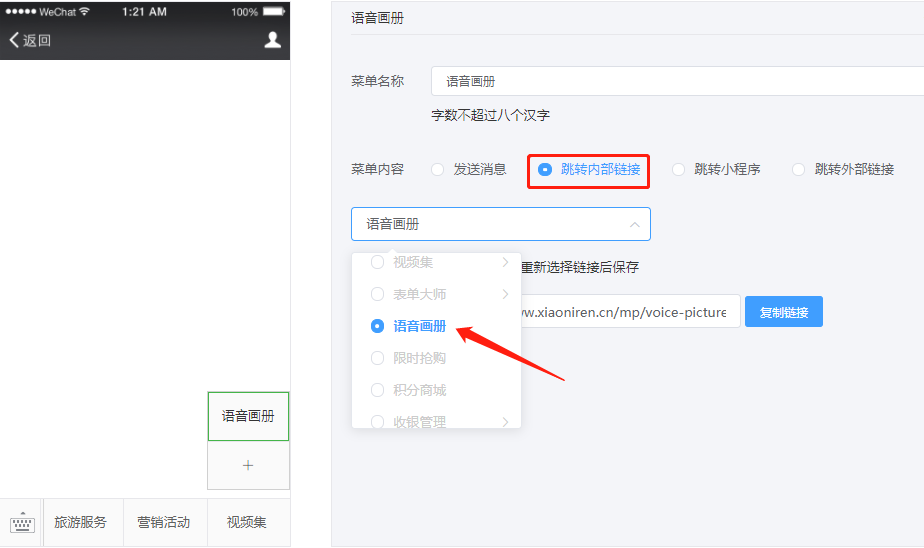Collapse the 语音画册 link dropdown

click(x=634, y=225)
